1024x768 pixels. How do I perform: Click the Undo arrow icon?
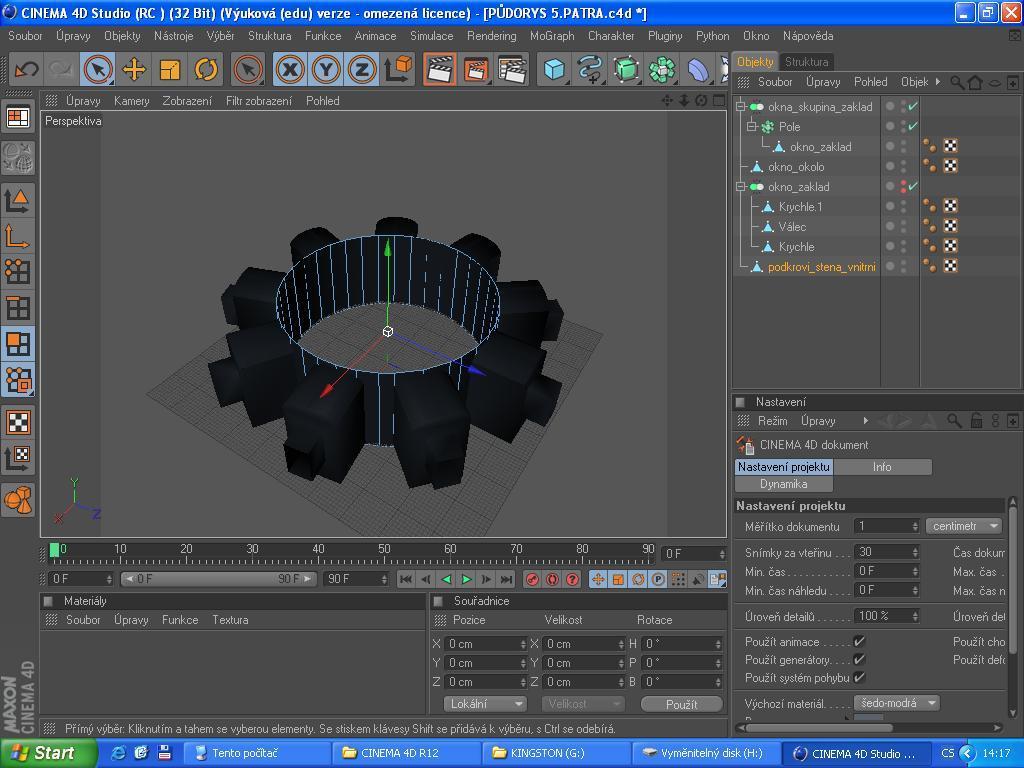tap(27, 69)
